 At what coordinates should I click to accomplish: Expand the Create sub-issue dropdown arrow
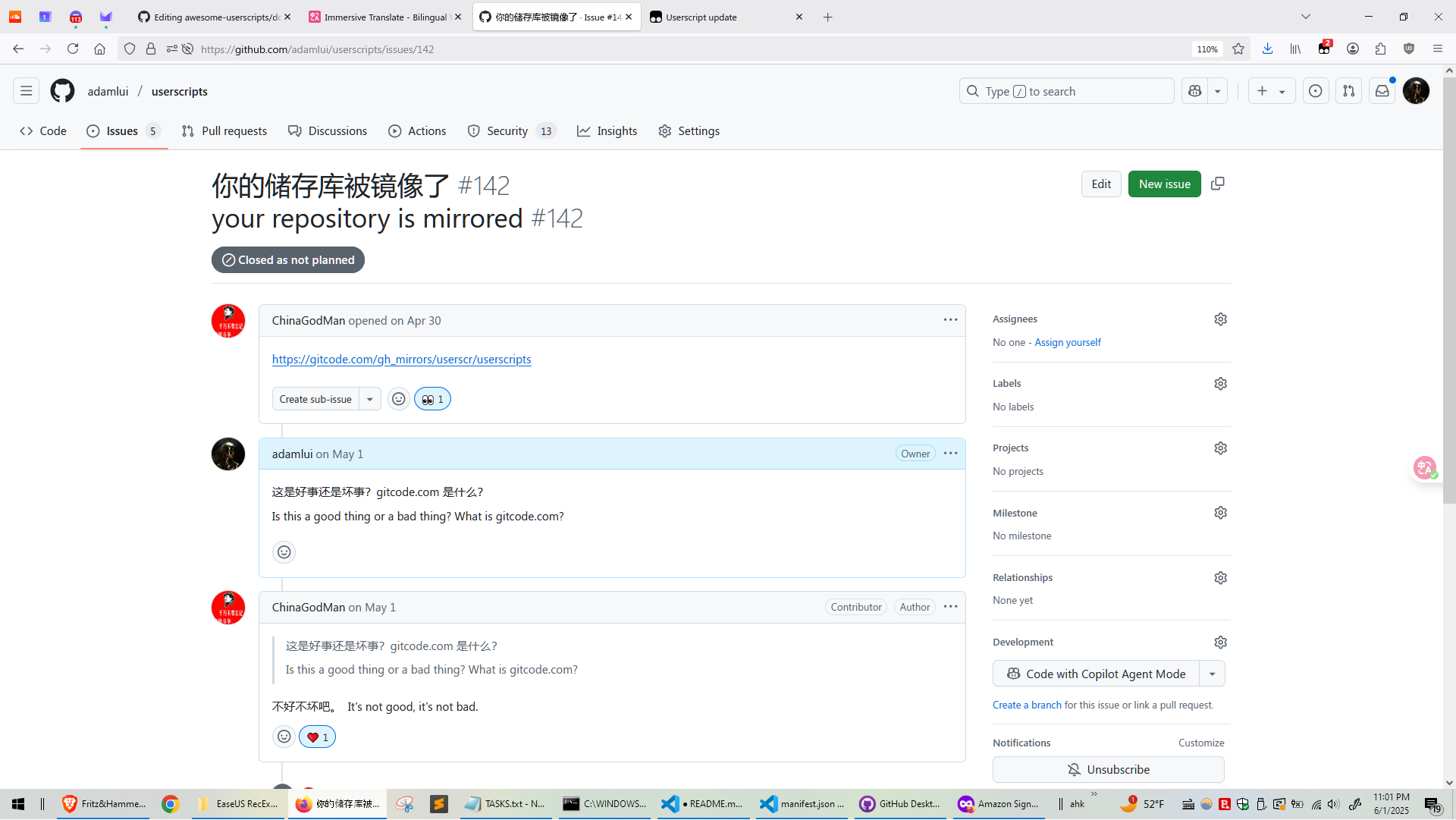tap(369, 399)
